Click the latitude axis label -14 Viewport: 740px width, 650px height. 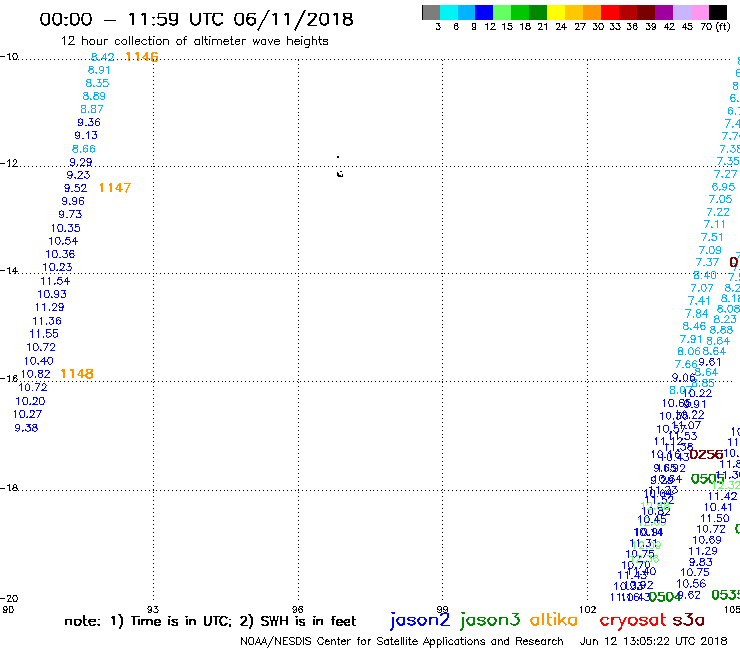[9, 270]
